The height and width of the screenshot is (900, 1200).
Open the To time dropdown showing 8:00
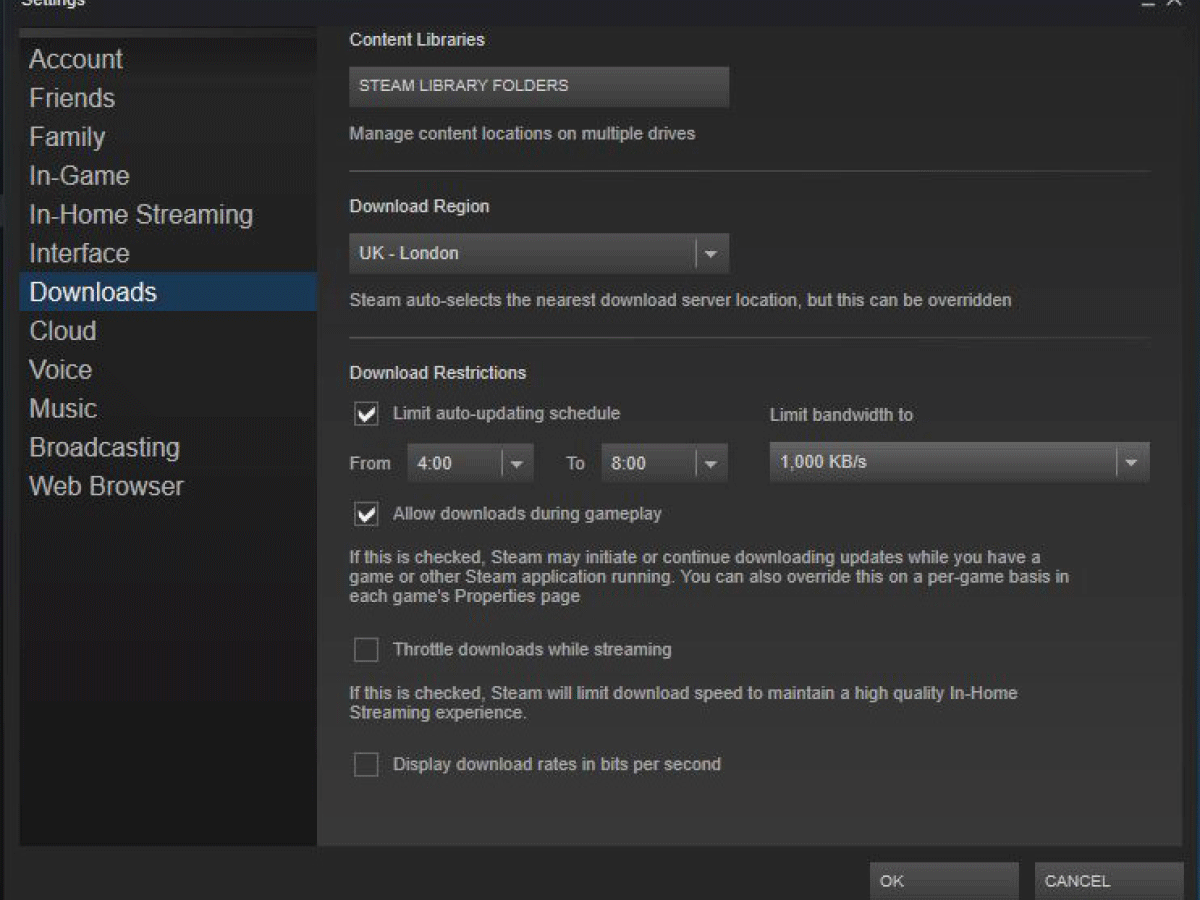click(664, 463)
